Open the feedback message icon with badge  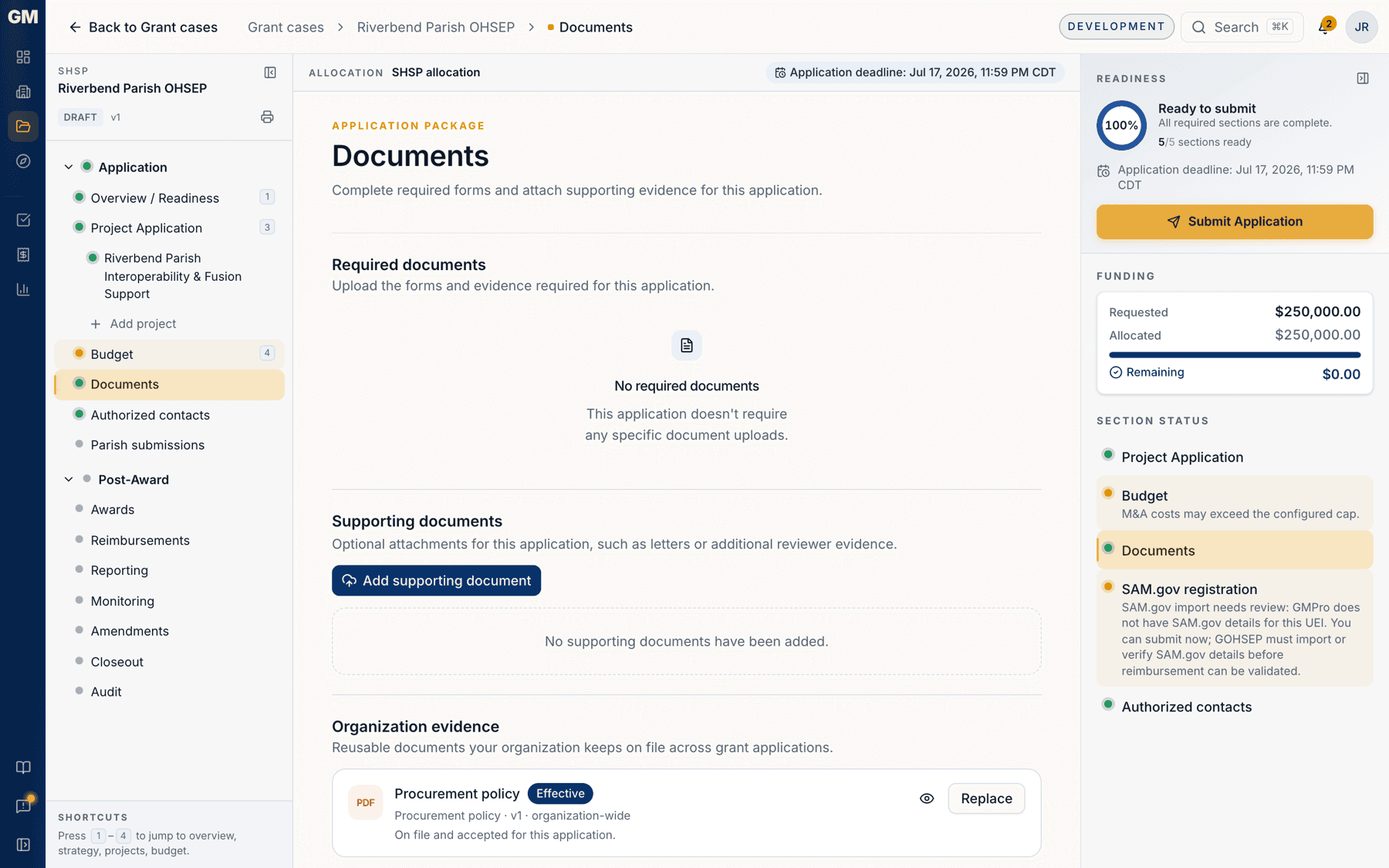(x=23, y=806)
